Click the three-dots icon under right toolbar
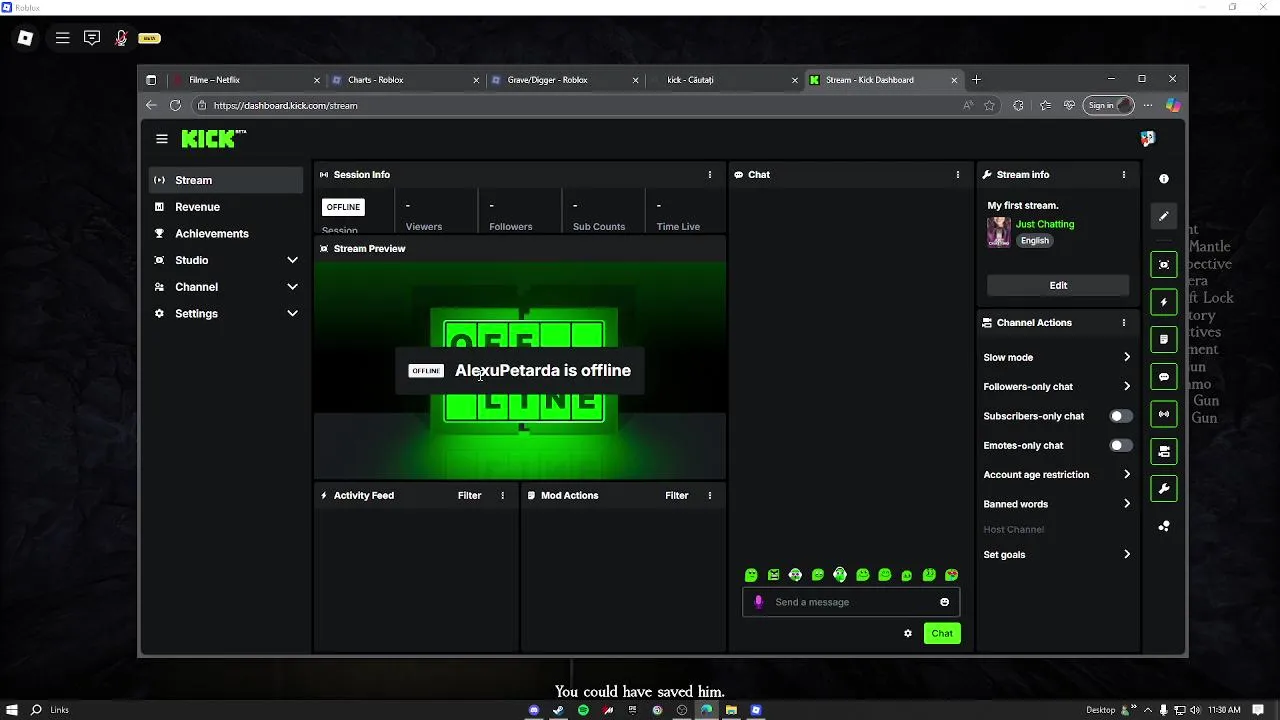 pos(1164,526)
